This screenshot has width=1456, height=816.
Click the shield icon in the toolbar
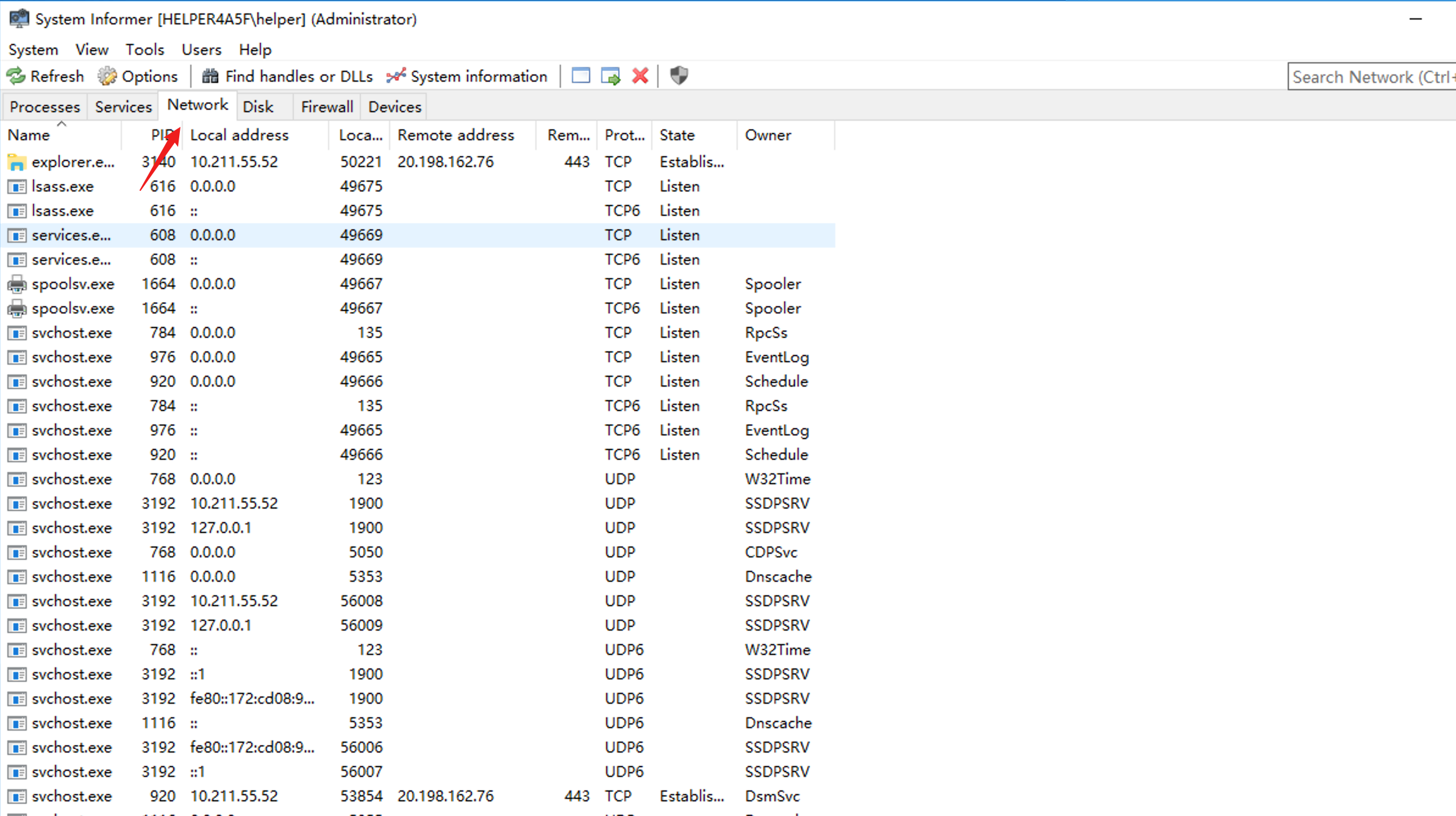pyautogui.click(x=679, y=76)
